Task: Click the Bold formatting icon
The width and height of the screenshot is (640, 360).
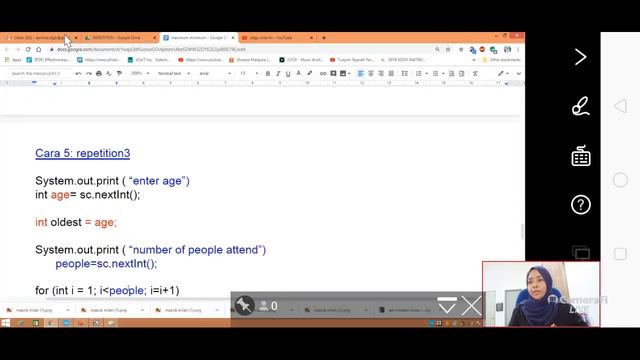Action: (x=268, y=73)
